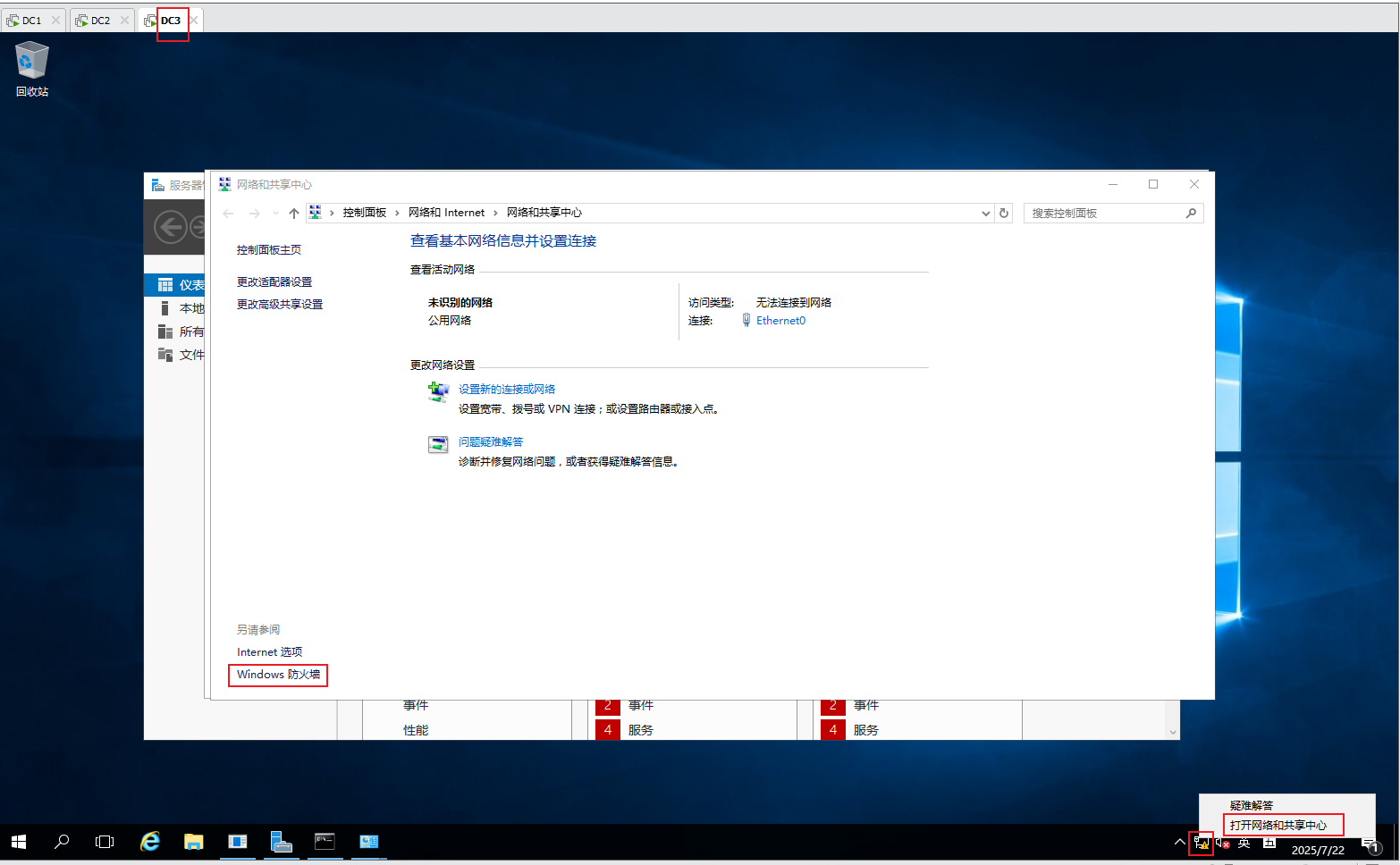Click 网络和 Internet in breadcrumb

pyautogui.click(x=446, y=213)
